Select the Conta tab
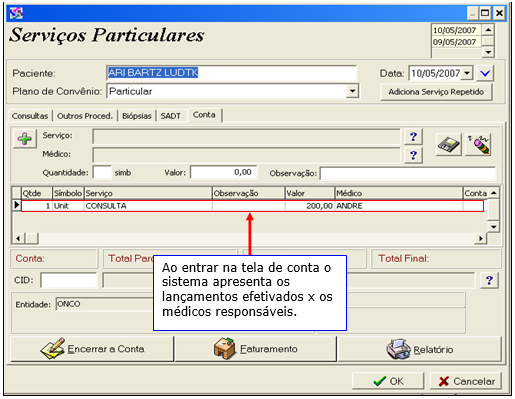This screenshot has width=515, height=399. pos(204,115)
